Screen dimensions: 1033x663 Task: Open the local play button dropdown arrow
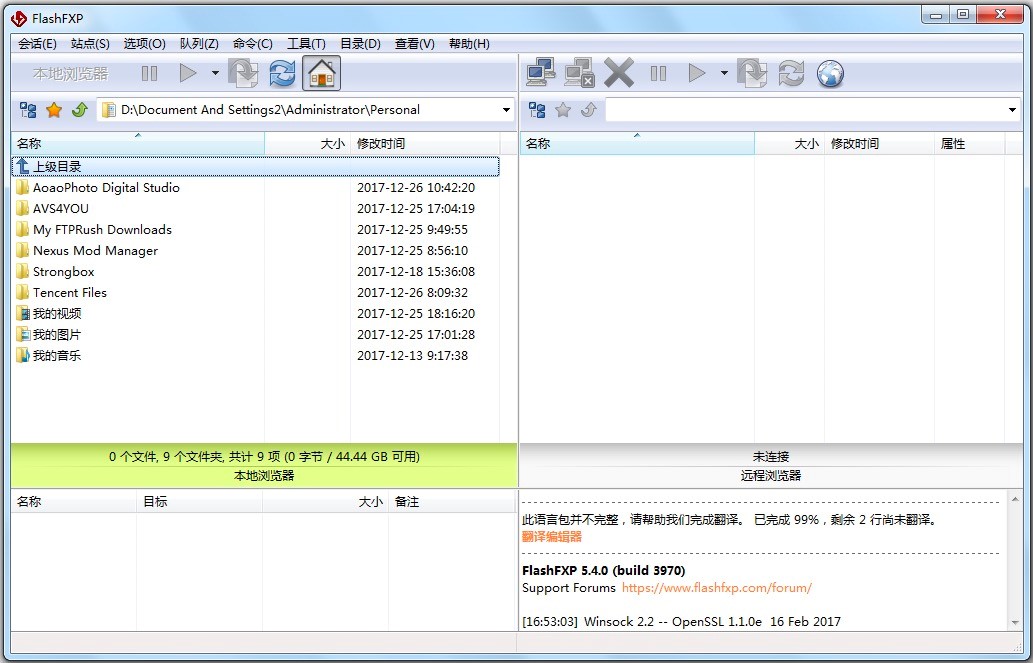coord(215,73)
